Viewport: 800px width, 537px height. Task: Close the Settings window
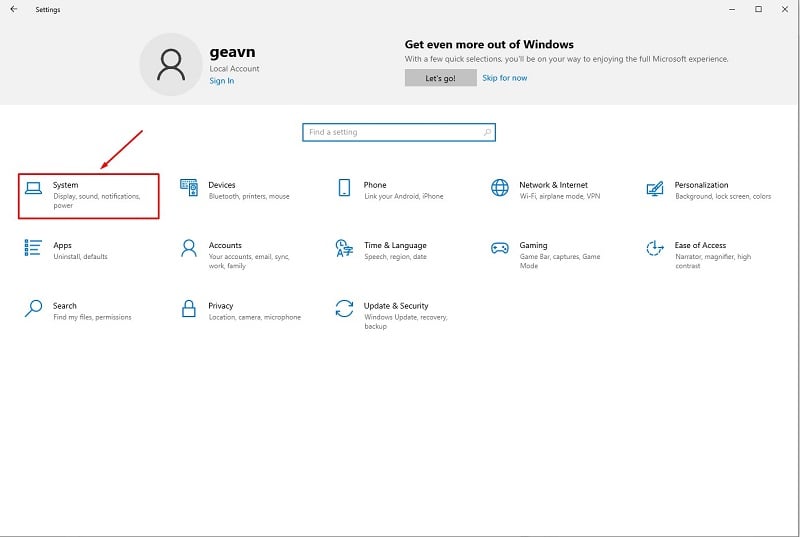785,9
